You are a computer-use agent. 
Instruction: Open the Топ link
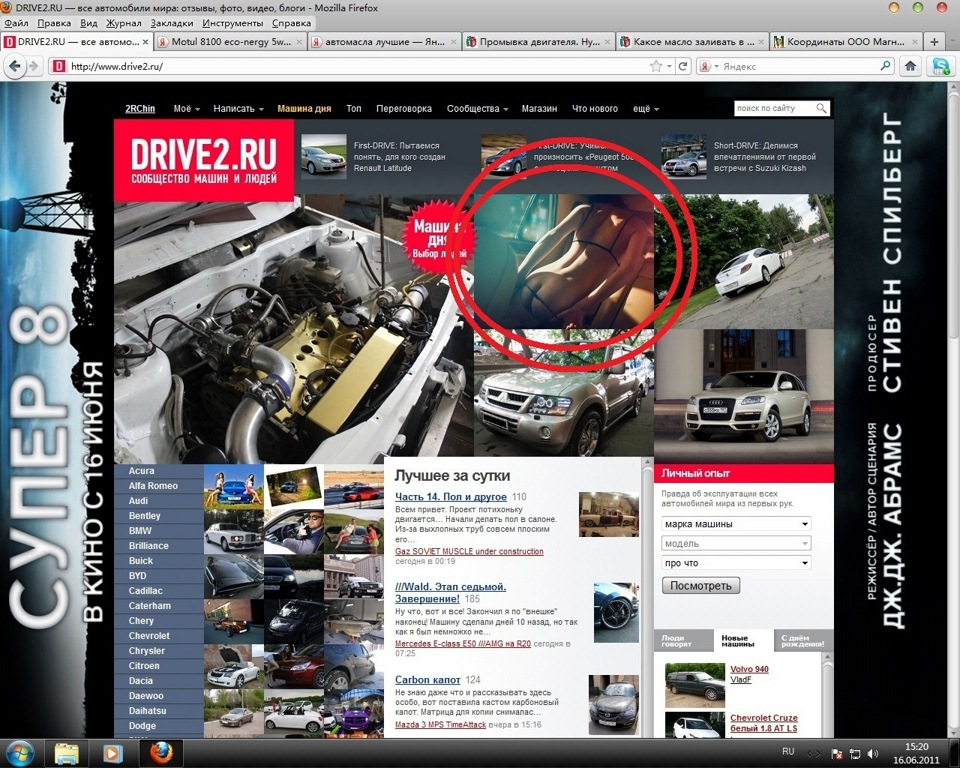(x=354, y=108)
